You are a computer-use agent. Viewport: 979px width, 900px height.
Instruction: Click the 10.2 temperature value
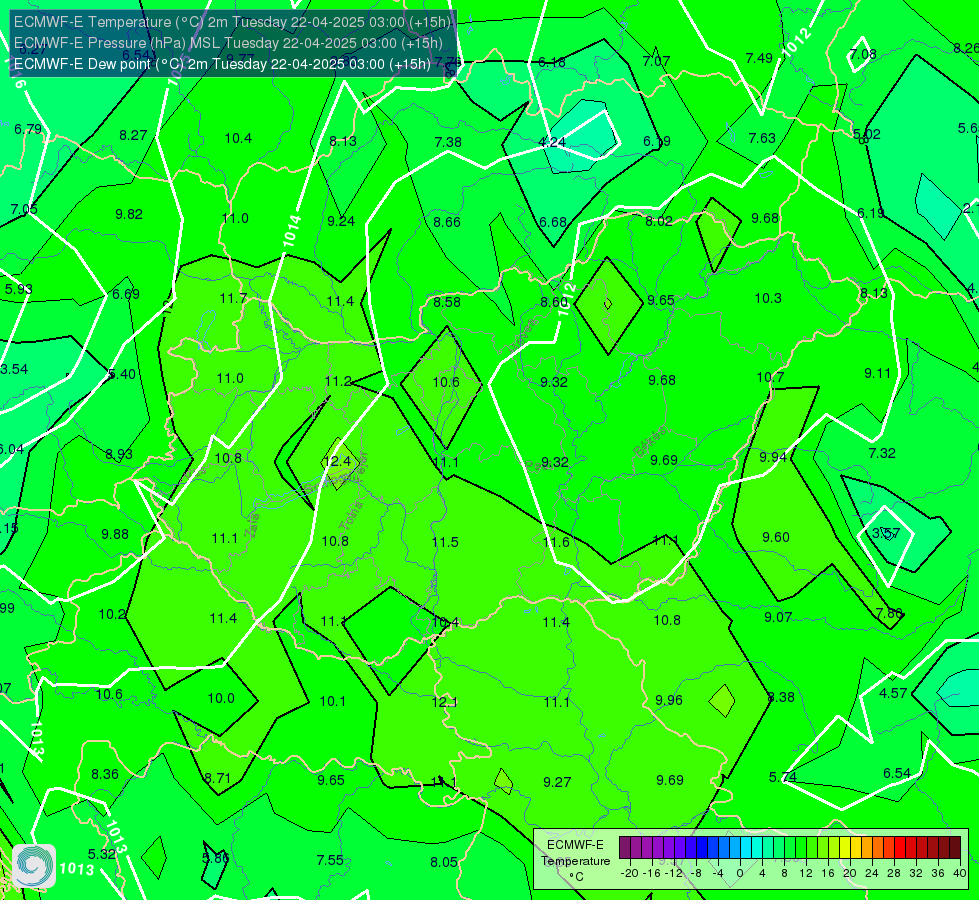(x=112, y=615)
